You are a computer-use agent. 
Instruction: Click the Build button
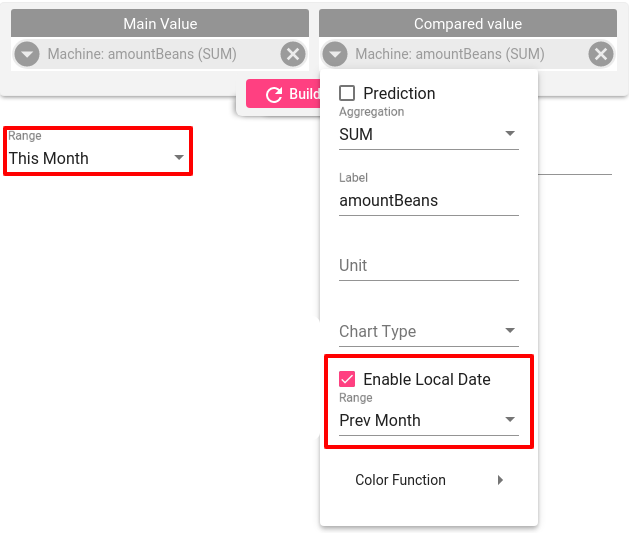(x=283, y=94)
